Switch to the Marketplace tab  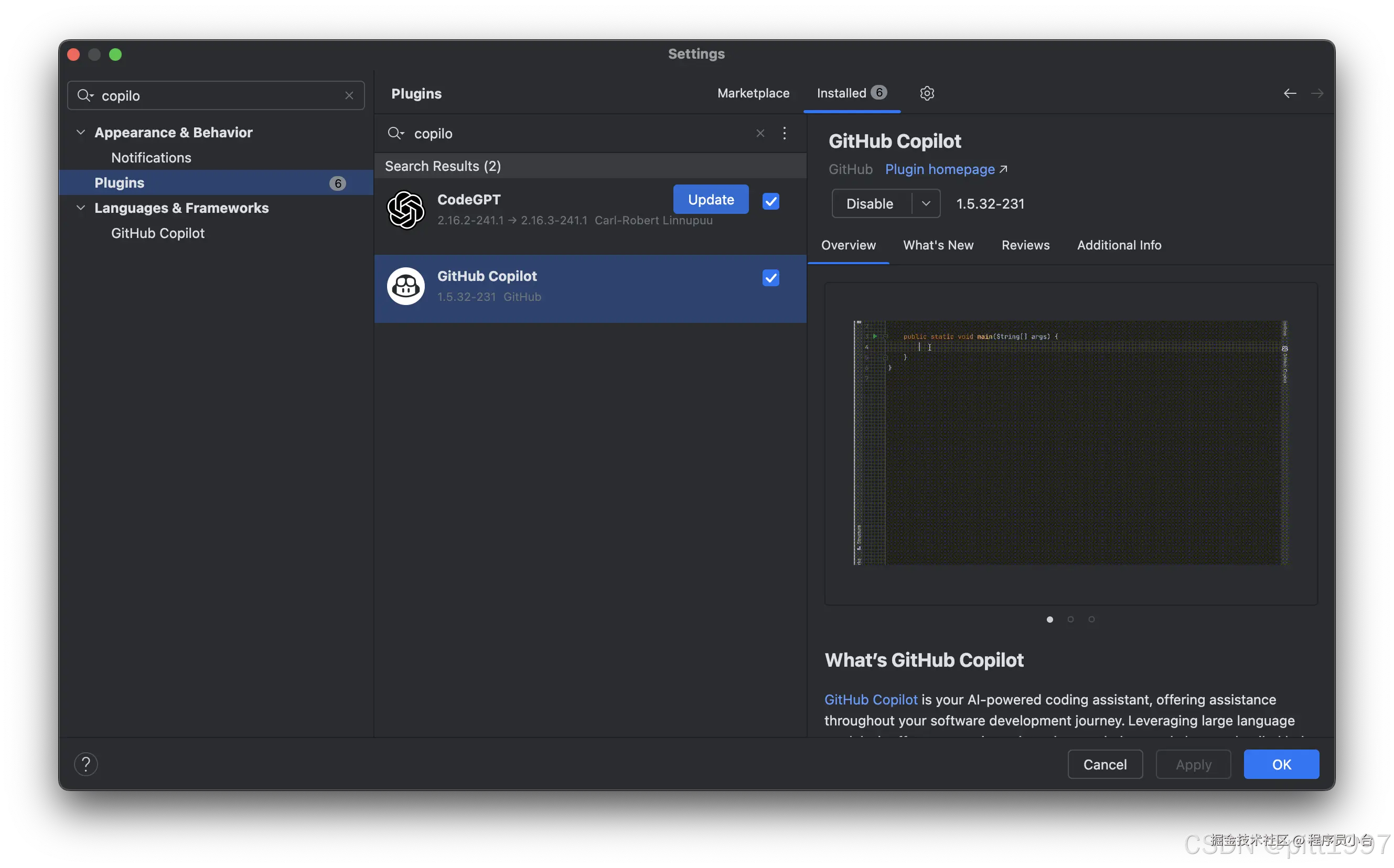753,93
